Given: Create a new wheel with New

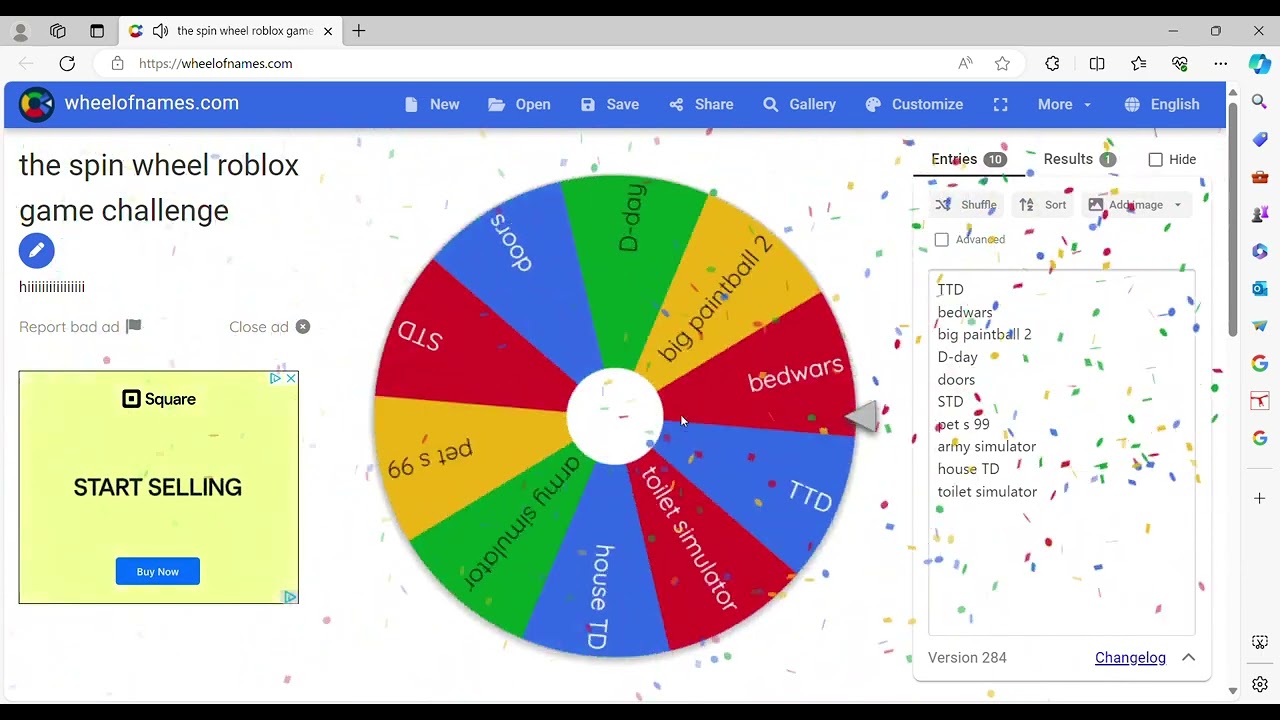Looking at the screenshot, I should click(432, 104).
